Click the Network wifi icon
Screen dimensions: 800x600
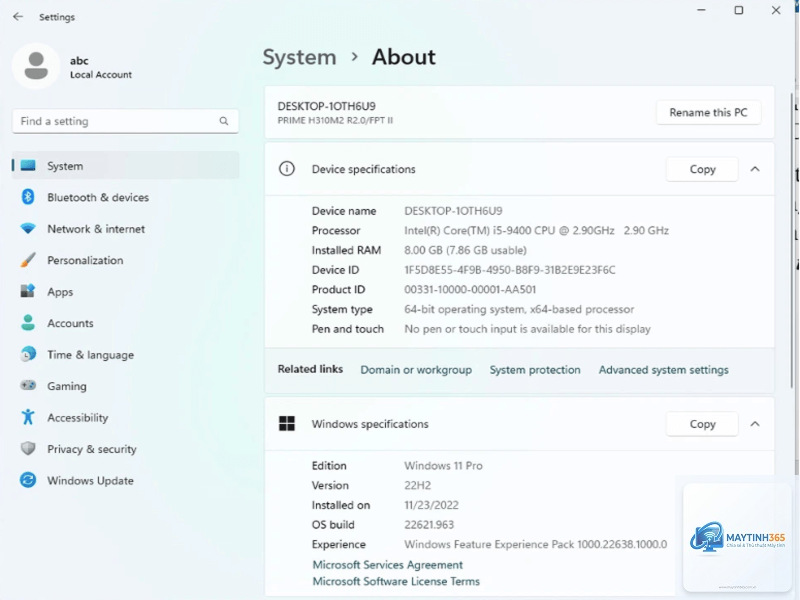[x=28, y=228]
